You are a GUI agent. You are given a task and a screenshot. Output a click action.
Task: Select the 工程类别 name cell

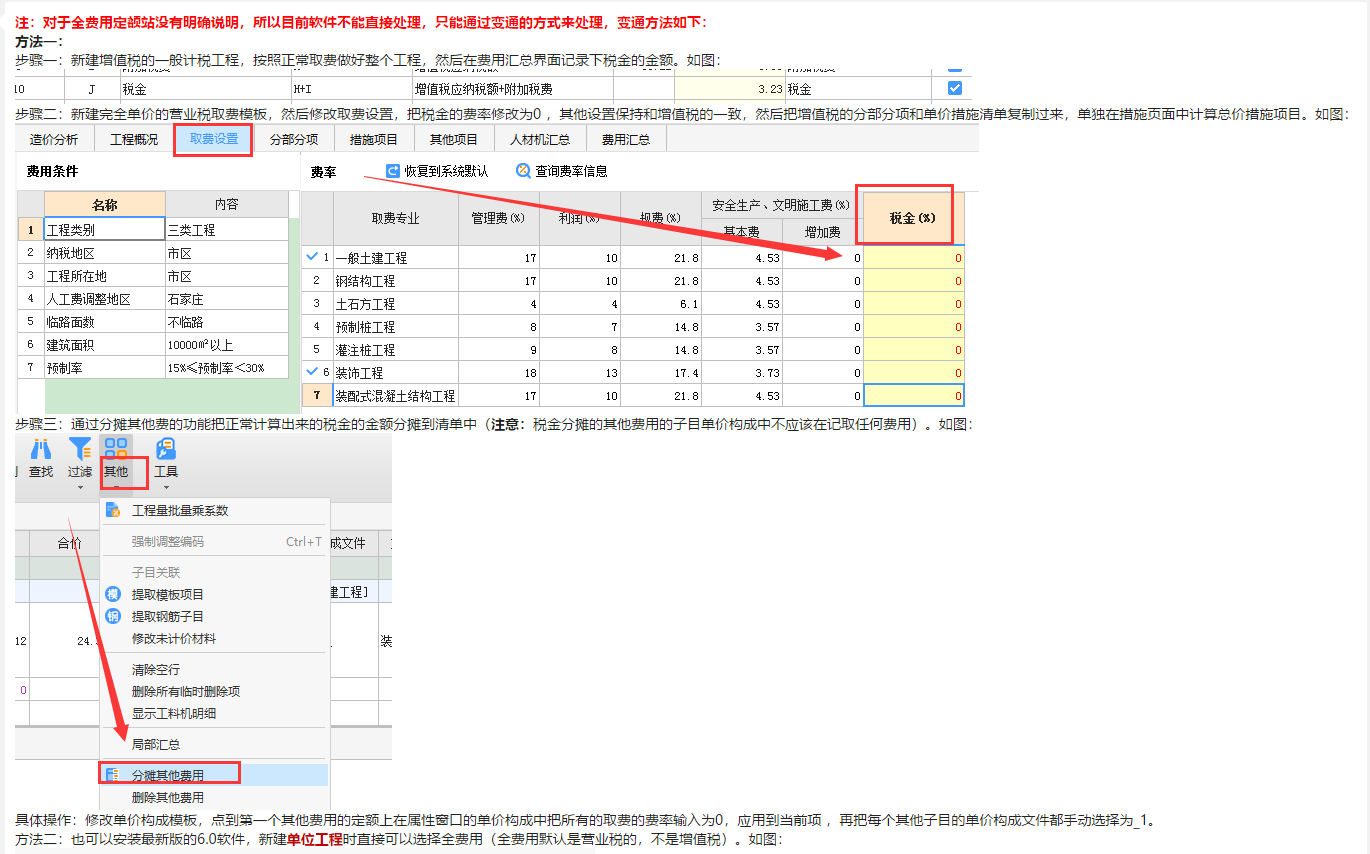click(105, 229)
